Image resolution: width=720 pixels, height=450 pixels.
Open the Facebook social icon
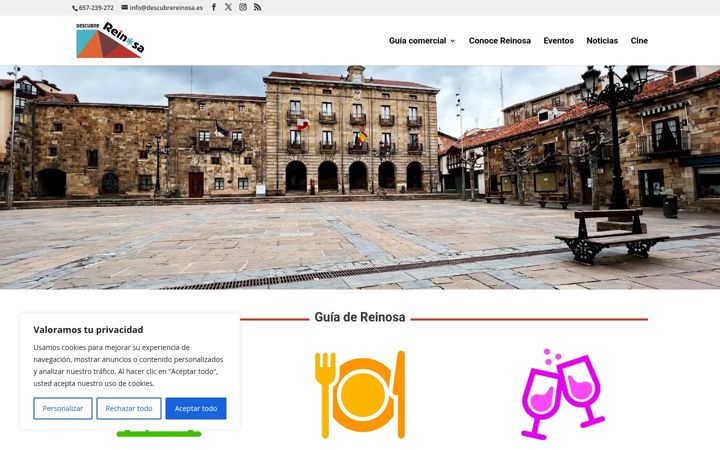(x=214, y=7)
